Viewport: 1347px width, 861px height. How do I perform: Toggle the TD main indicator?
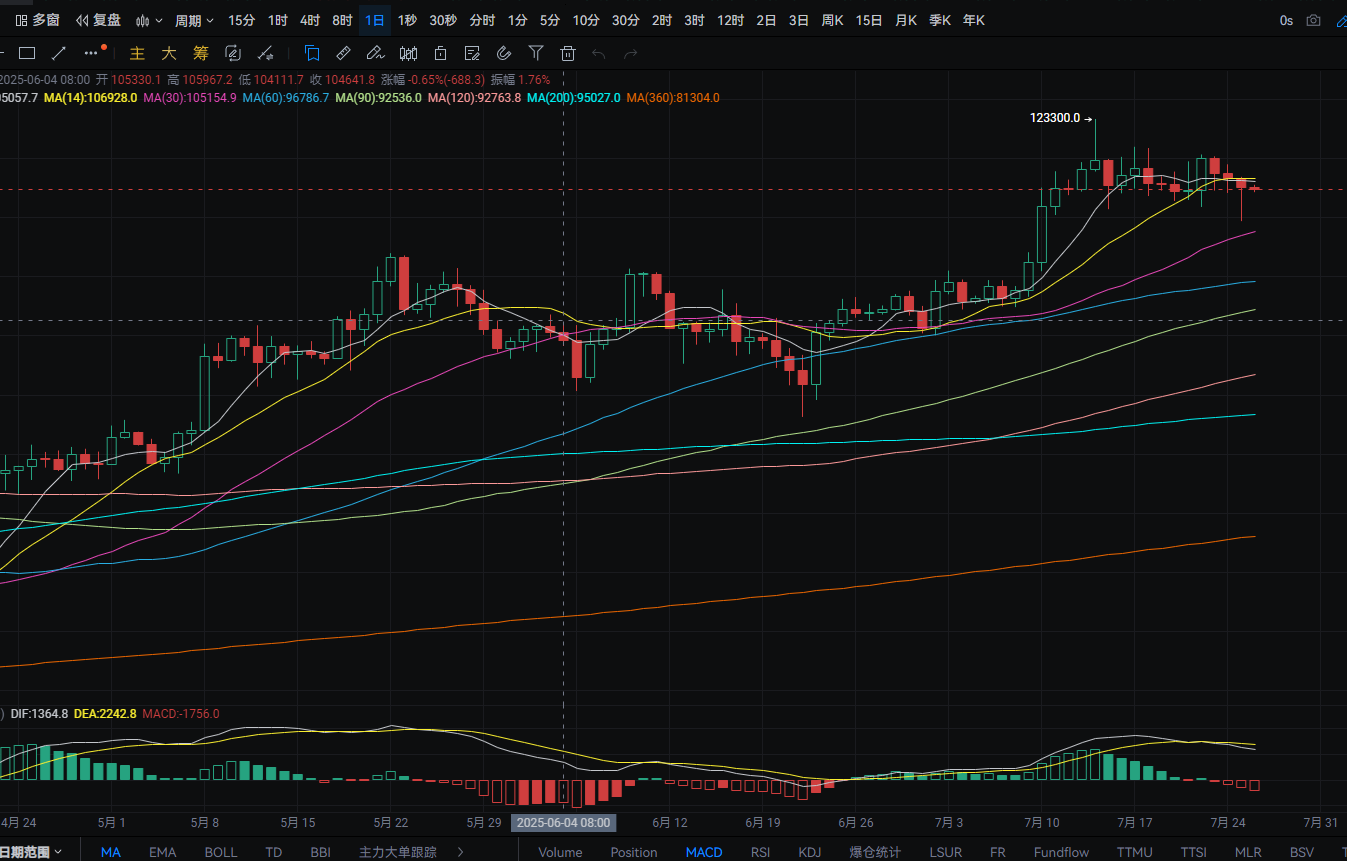coord(274,852)
